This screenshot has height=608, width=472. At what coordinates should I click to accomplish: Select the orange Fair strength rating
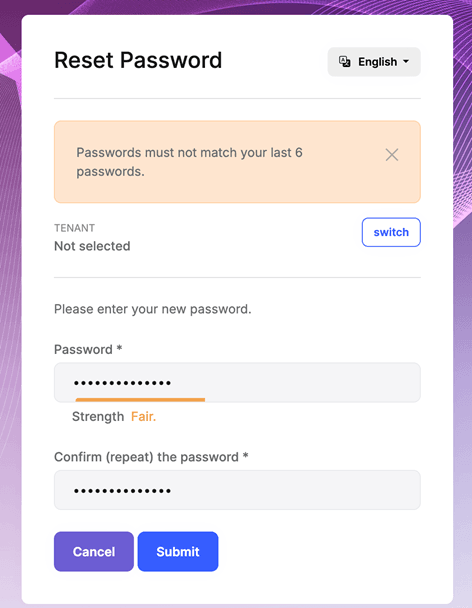(143, 416)
